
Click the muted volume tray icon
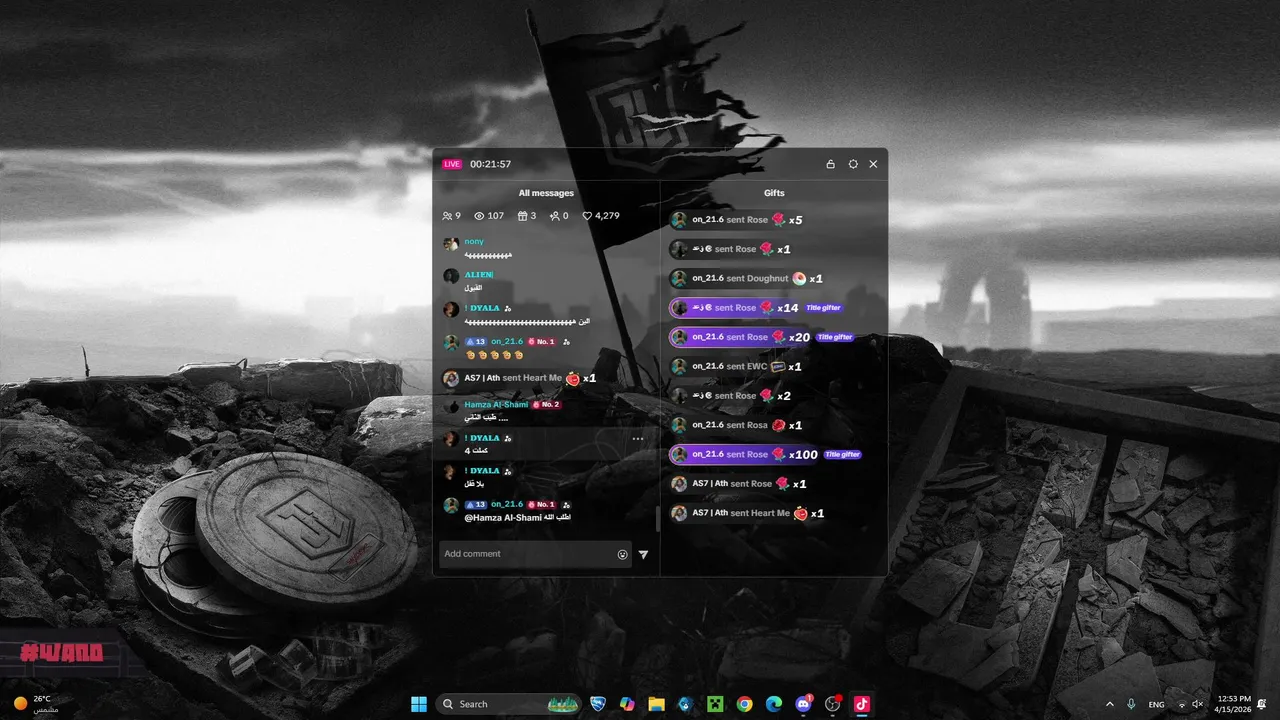coord(1198,704)
